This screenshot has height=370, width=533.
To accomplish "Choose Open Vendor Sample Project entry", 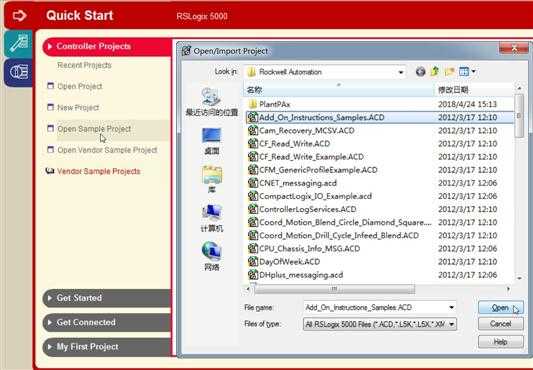I will (x=107, y=150).
